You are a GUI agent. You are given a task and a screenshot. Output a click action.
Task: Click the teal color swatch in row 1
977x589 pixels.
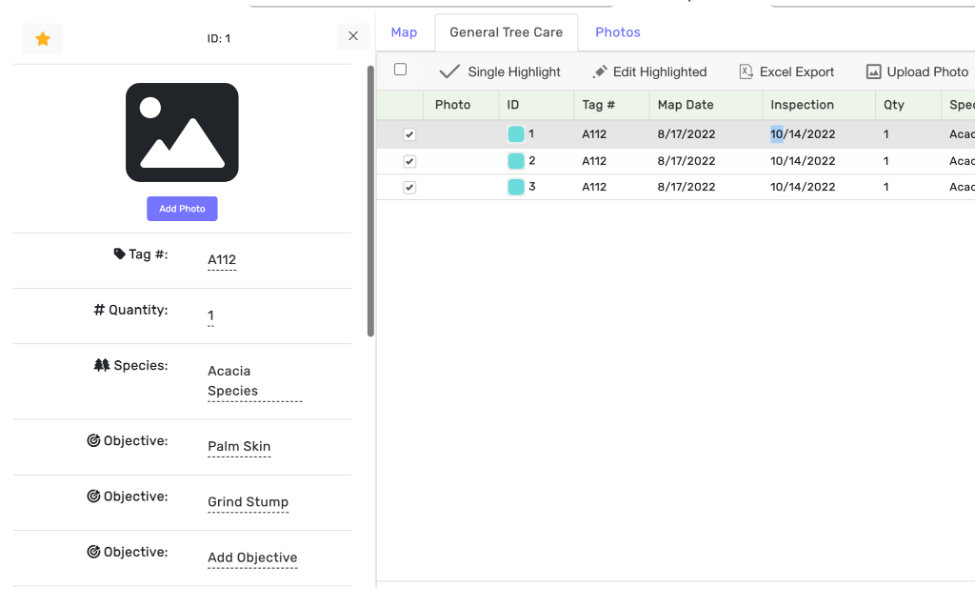click(x=516, y=134)
